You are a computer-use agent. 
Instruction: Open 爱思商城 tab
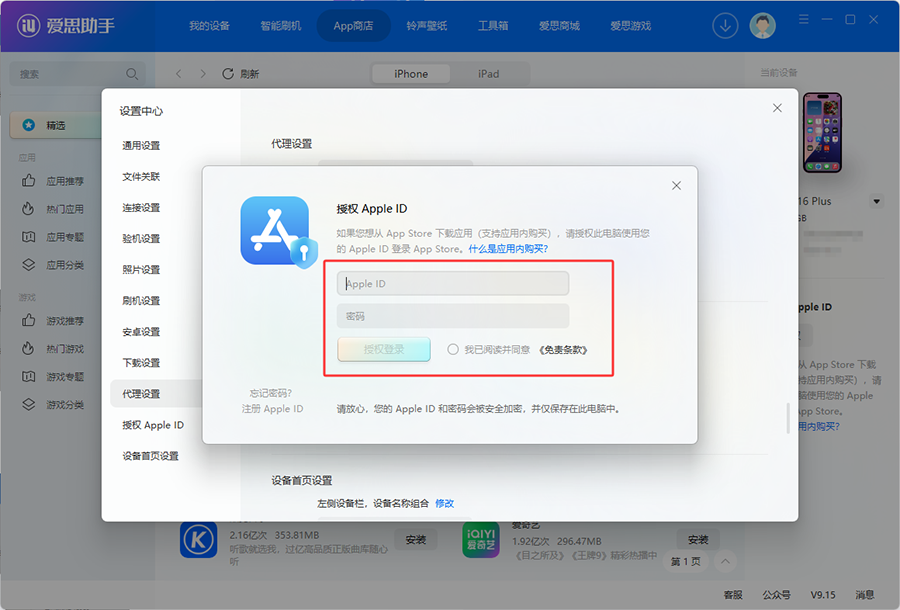click(559, 26)
